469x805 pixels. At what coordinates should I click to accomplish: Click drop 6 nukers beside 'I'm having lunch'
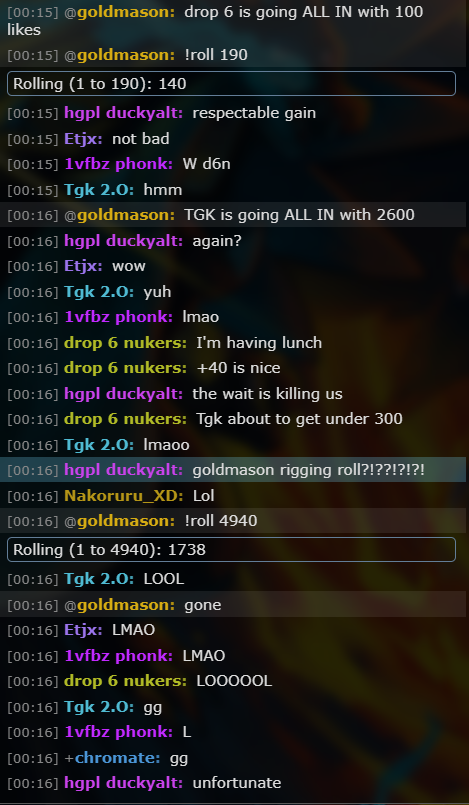(125, 343)
